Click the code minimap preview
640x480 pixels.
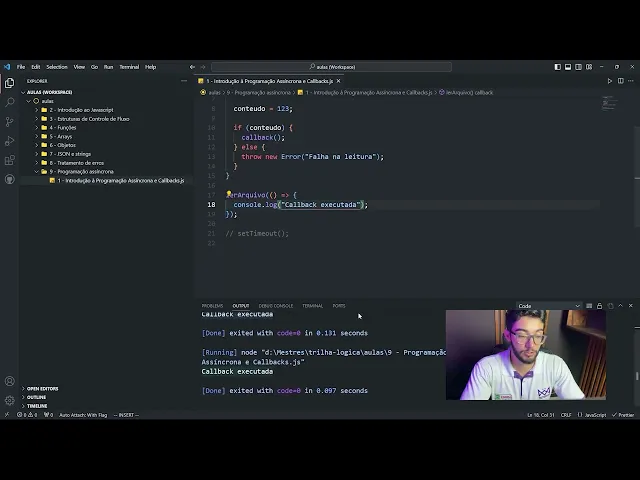point(609,103)
